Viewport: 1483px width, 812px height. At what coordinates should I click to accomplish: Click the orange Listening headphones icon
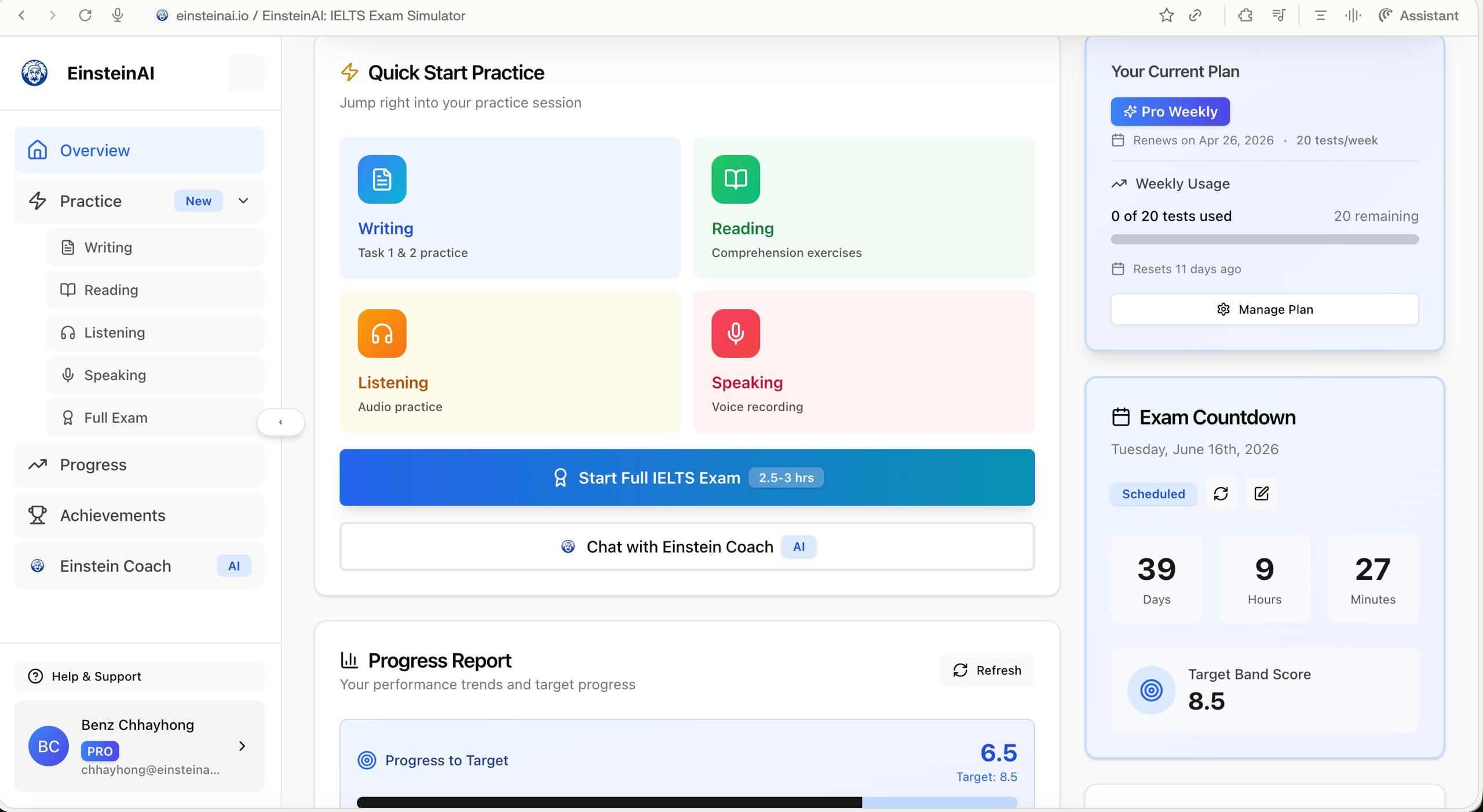(382, 333)
